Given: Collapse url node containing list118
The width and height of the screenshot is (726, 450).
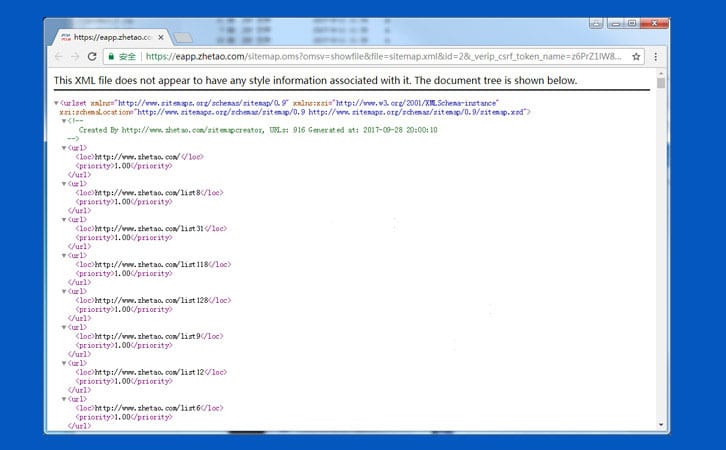Looking at the screenshot, I should coord(64,256).
